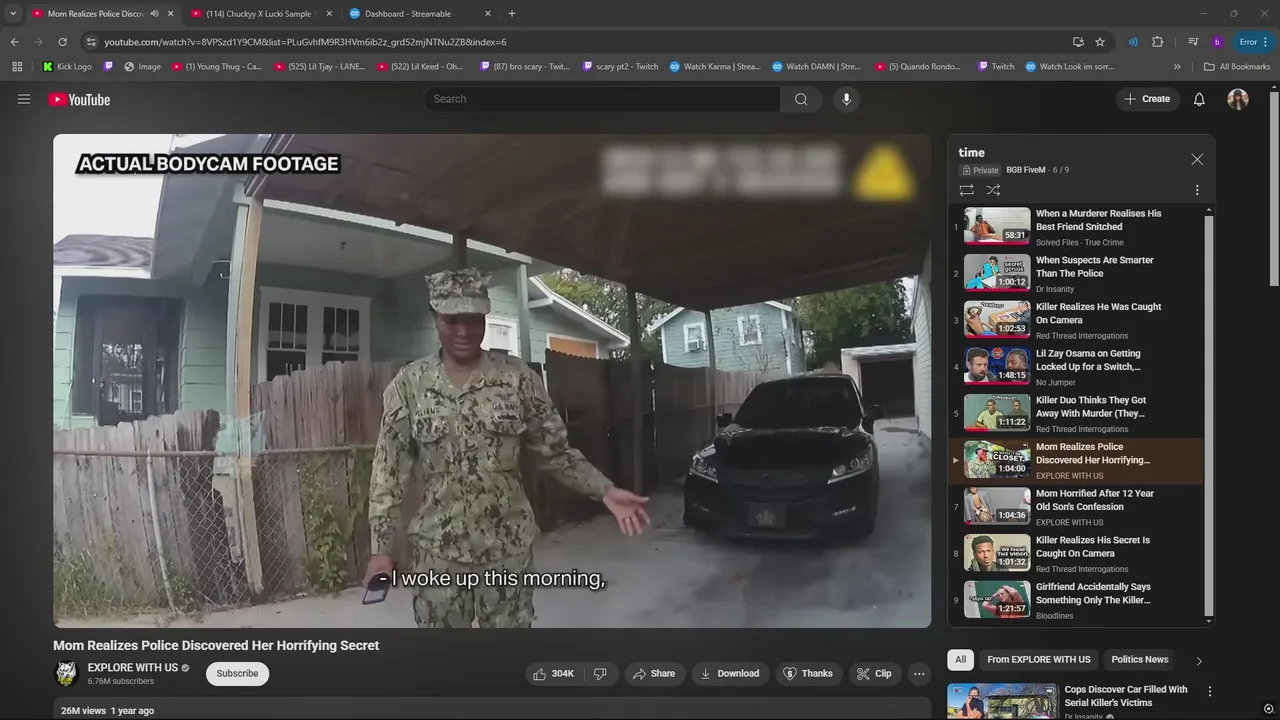Mute the 'Mom Realizes Police' tab audio

point(154,14)
